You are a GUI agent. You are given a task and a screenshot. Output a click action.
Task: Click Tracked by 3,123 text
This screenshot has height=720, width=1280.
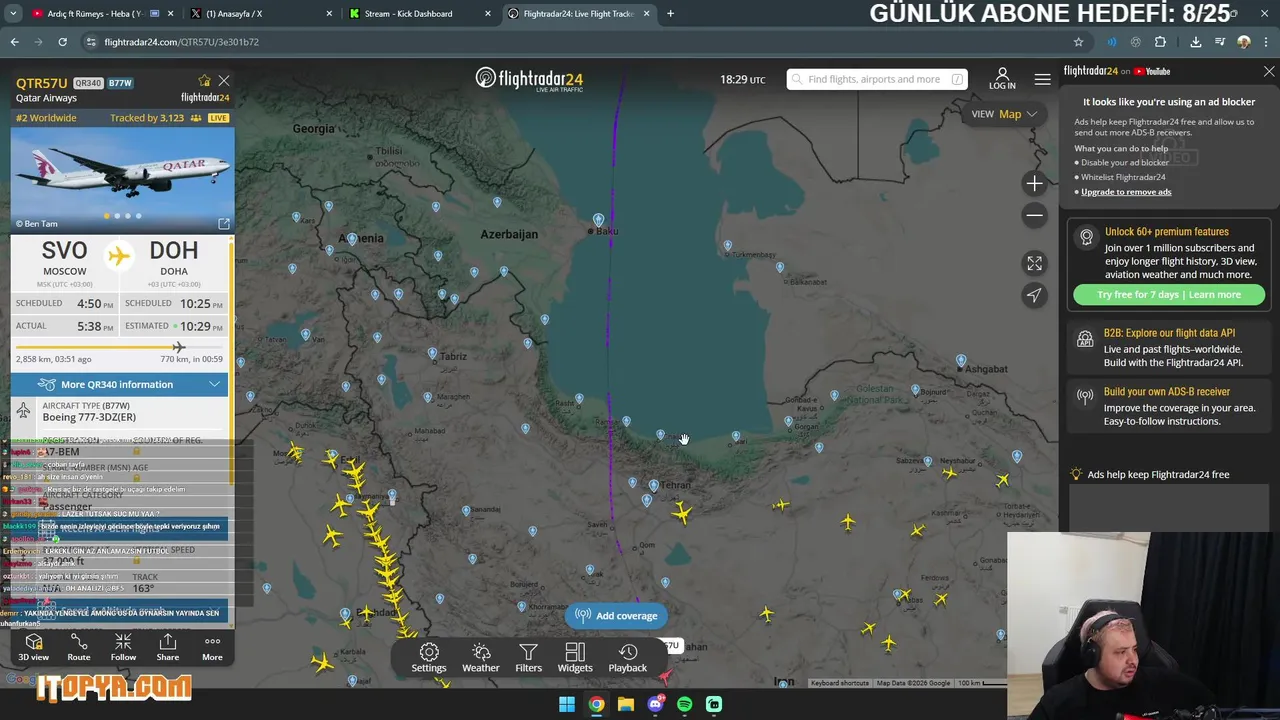pos(147,118)
